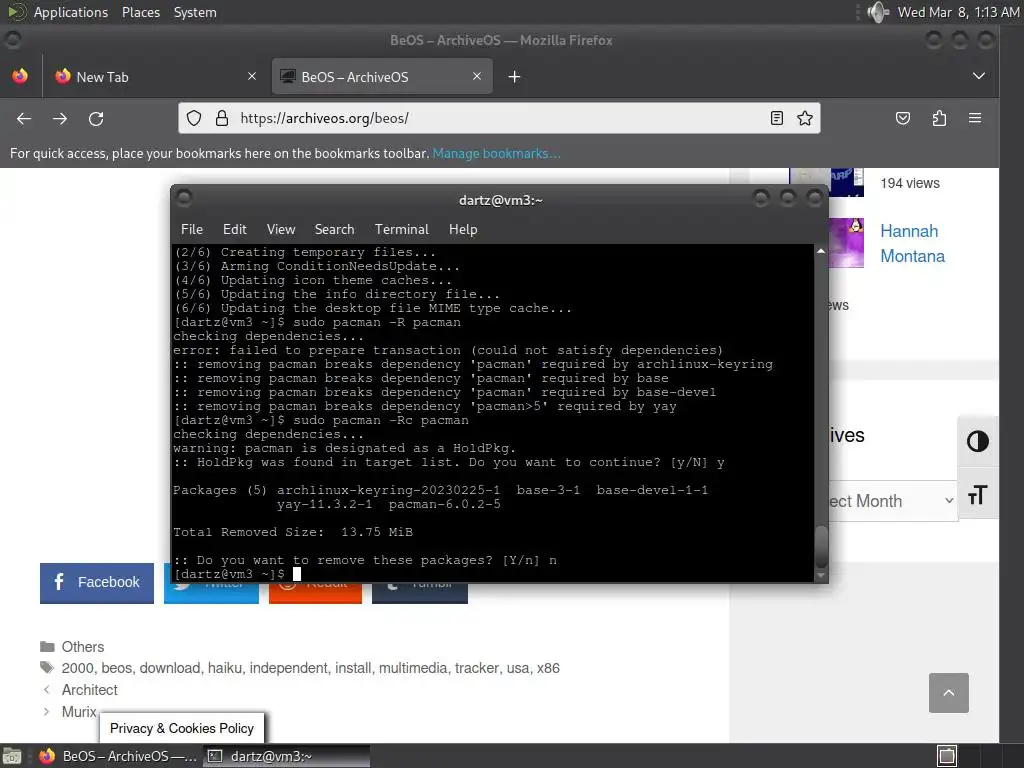Open a new Firefox tab with plus

[x=515, y=77]
